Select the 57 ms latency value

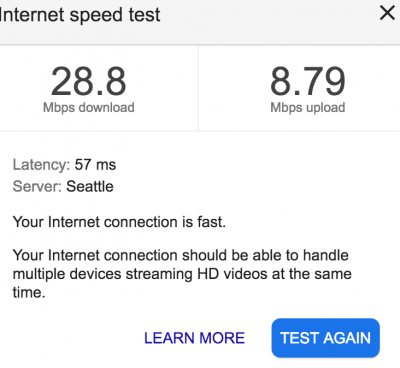coord(95,165)
